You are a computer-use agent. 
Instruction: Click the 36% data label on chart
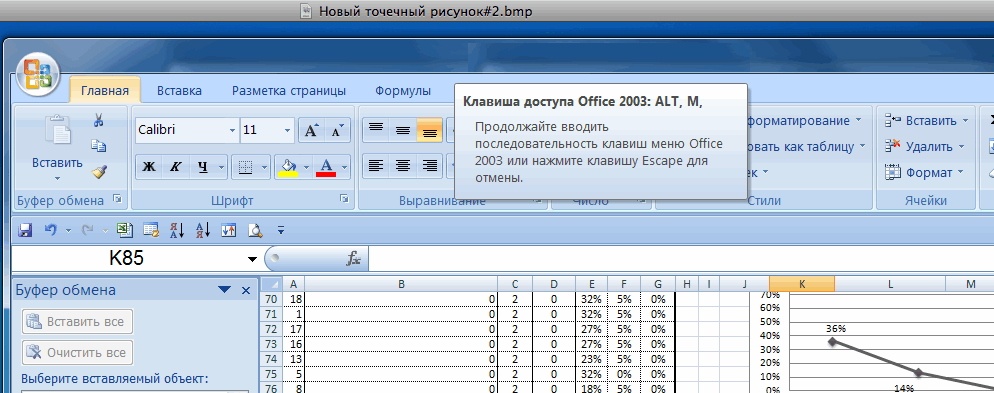pos(836,328)
